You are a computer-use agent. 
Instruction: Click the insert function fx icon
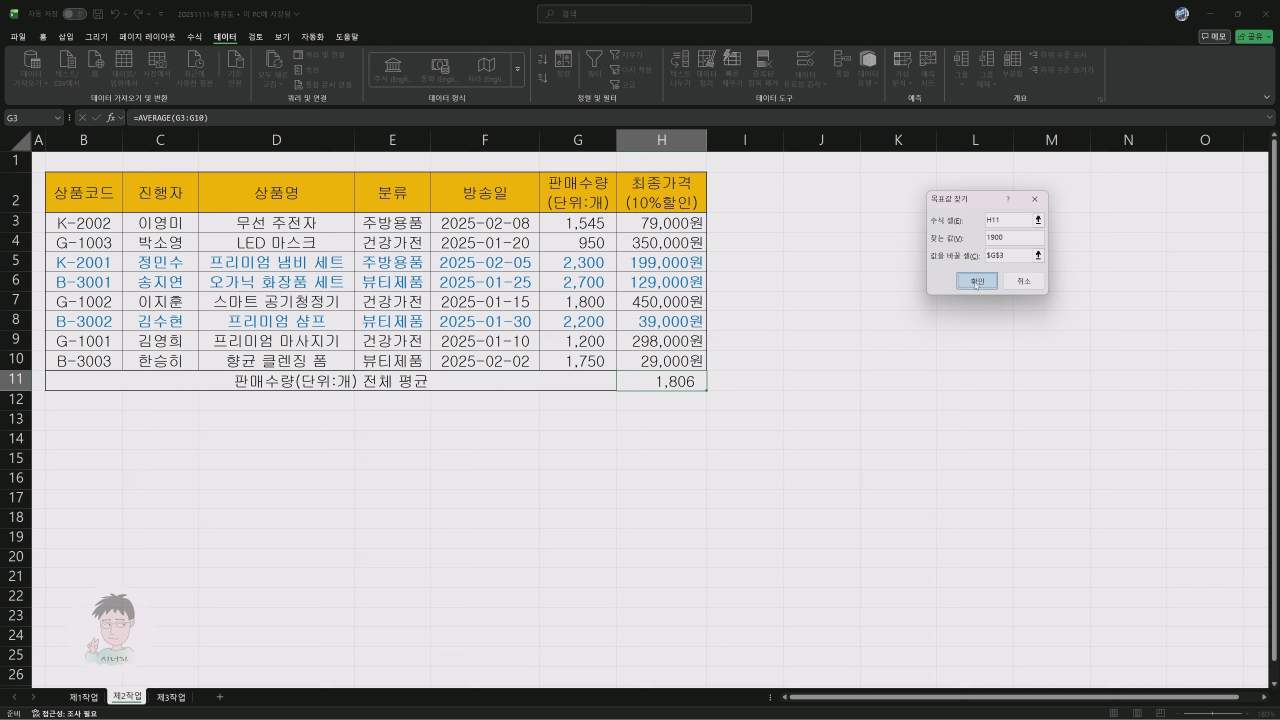click(111, 118)
